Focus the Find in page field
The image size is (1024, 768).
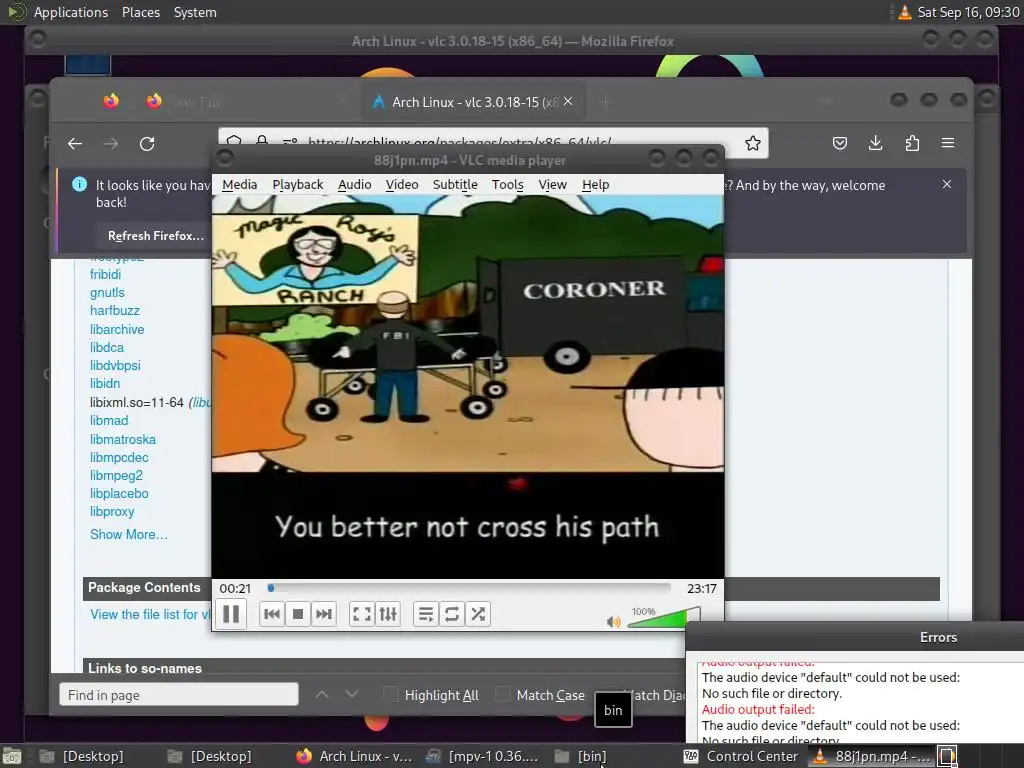[178, 695]
